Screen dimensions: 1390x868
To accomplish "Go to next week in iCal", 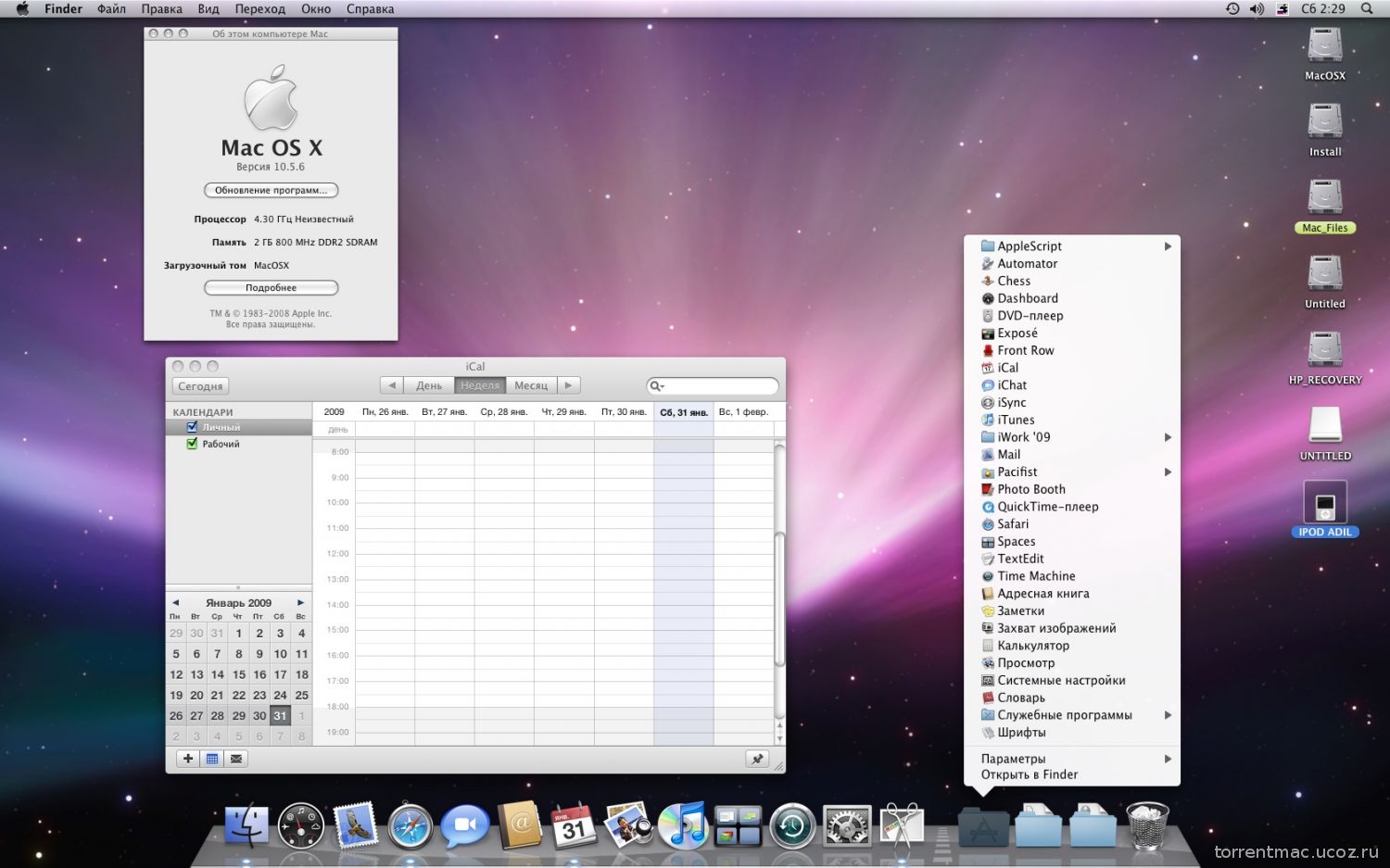I will (569, 385).
